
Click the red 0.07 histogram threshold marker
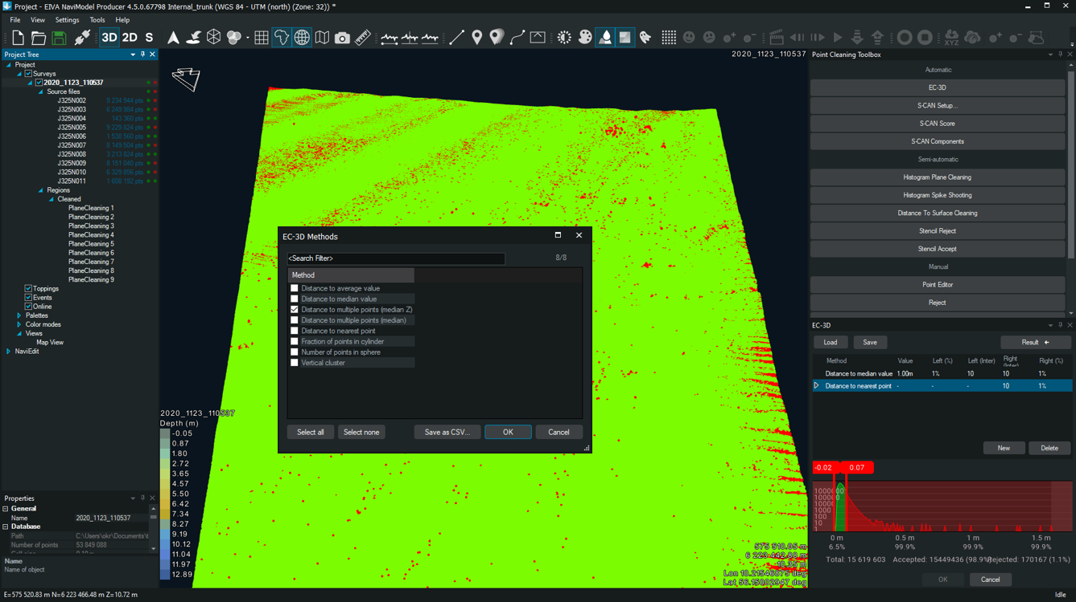857,467
